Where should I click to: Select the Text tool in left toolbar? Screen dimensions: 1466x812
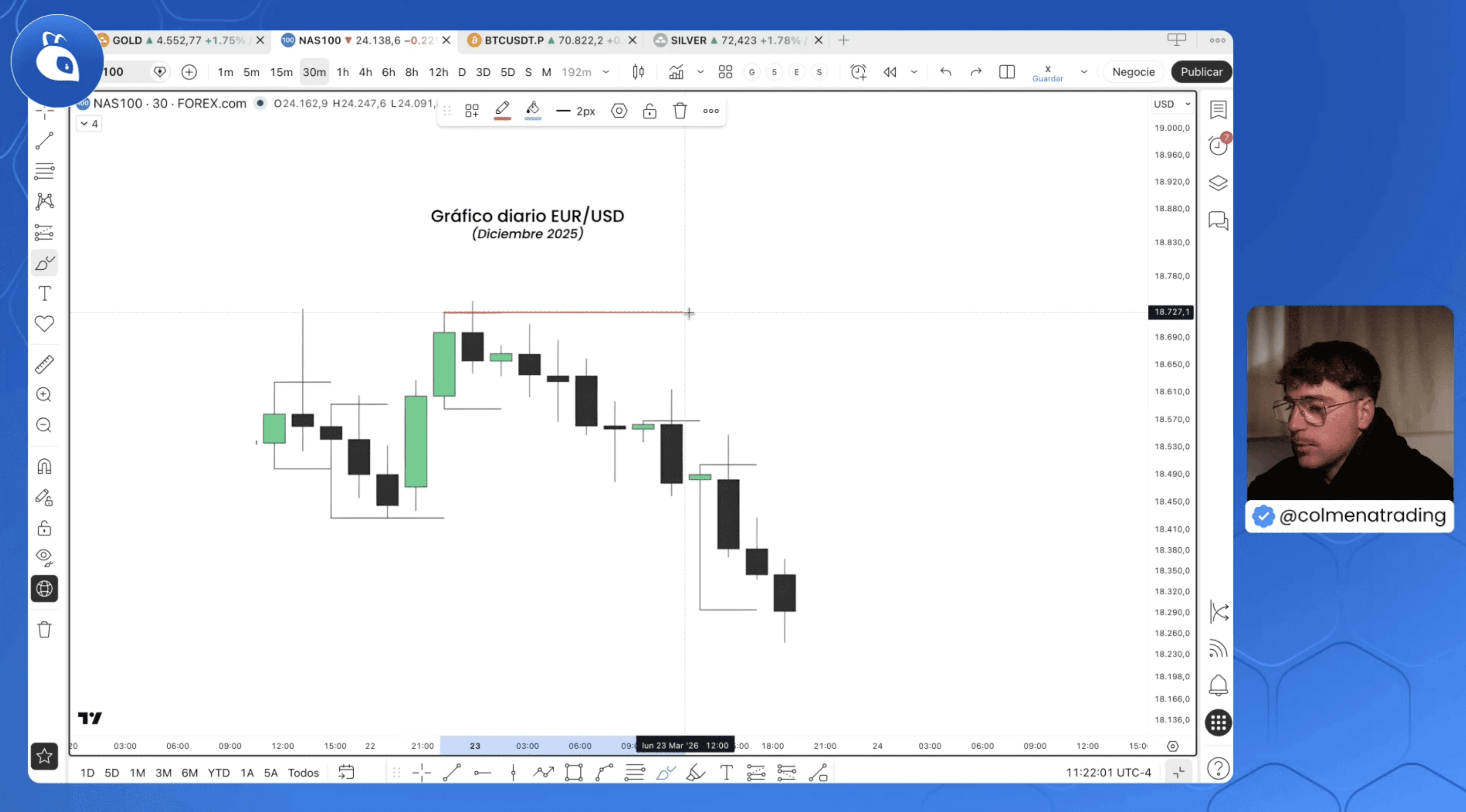pyautogui.click(x=44, y=294)
